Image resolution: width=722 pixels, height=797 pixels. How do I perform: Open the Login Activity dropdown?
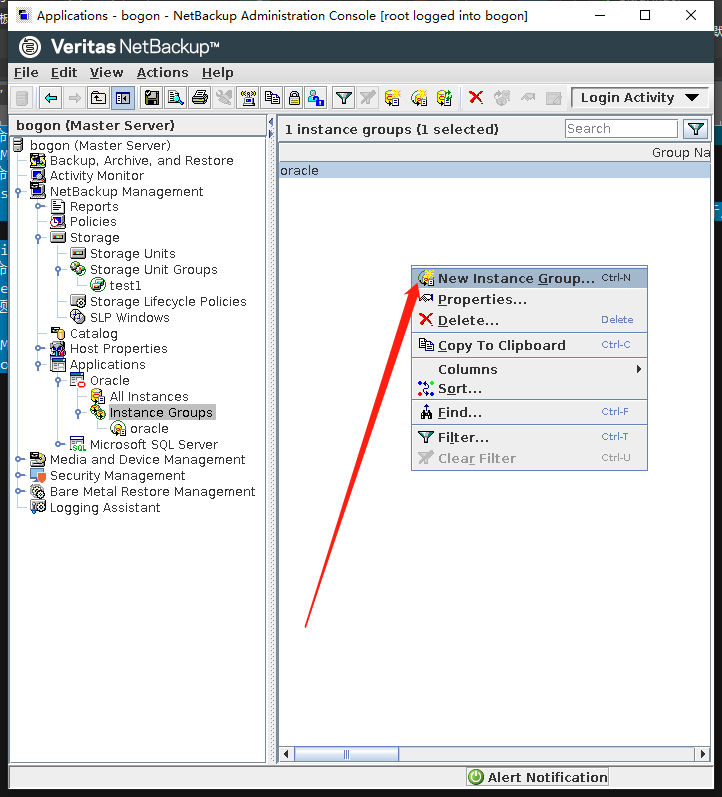point(640,98)
